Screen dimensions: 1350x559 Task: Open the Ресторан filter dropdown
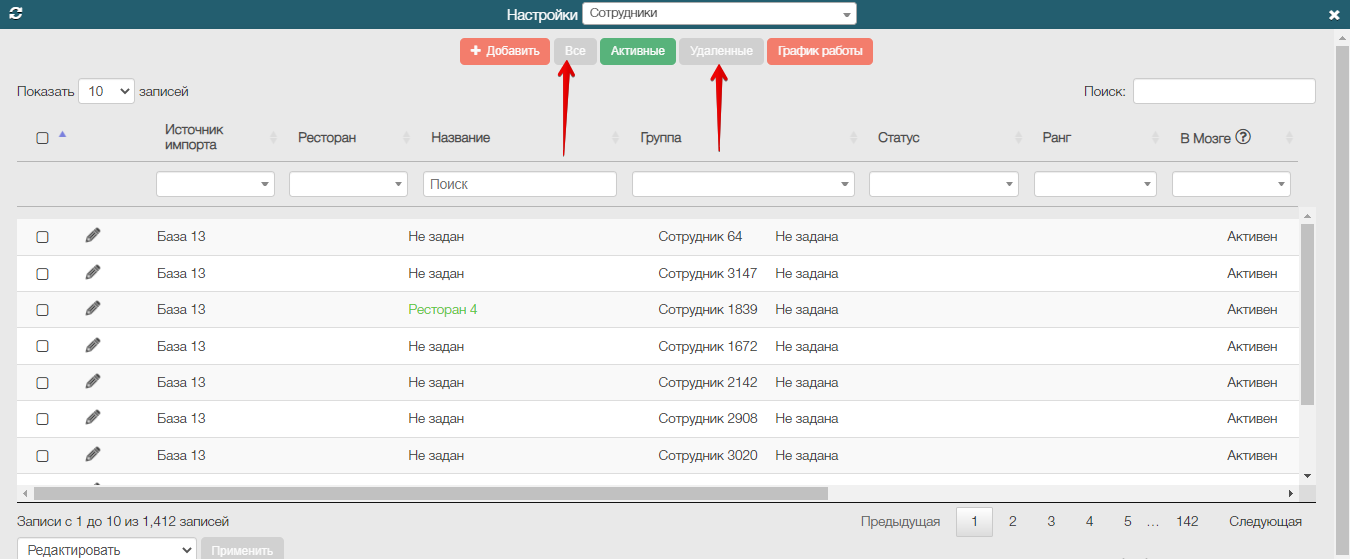[x=348, y=184]
